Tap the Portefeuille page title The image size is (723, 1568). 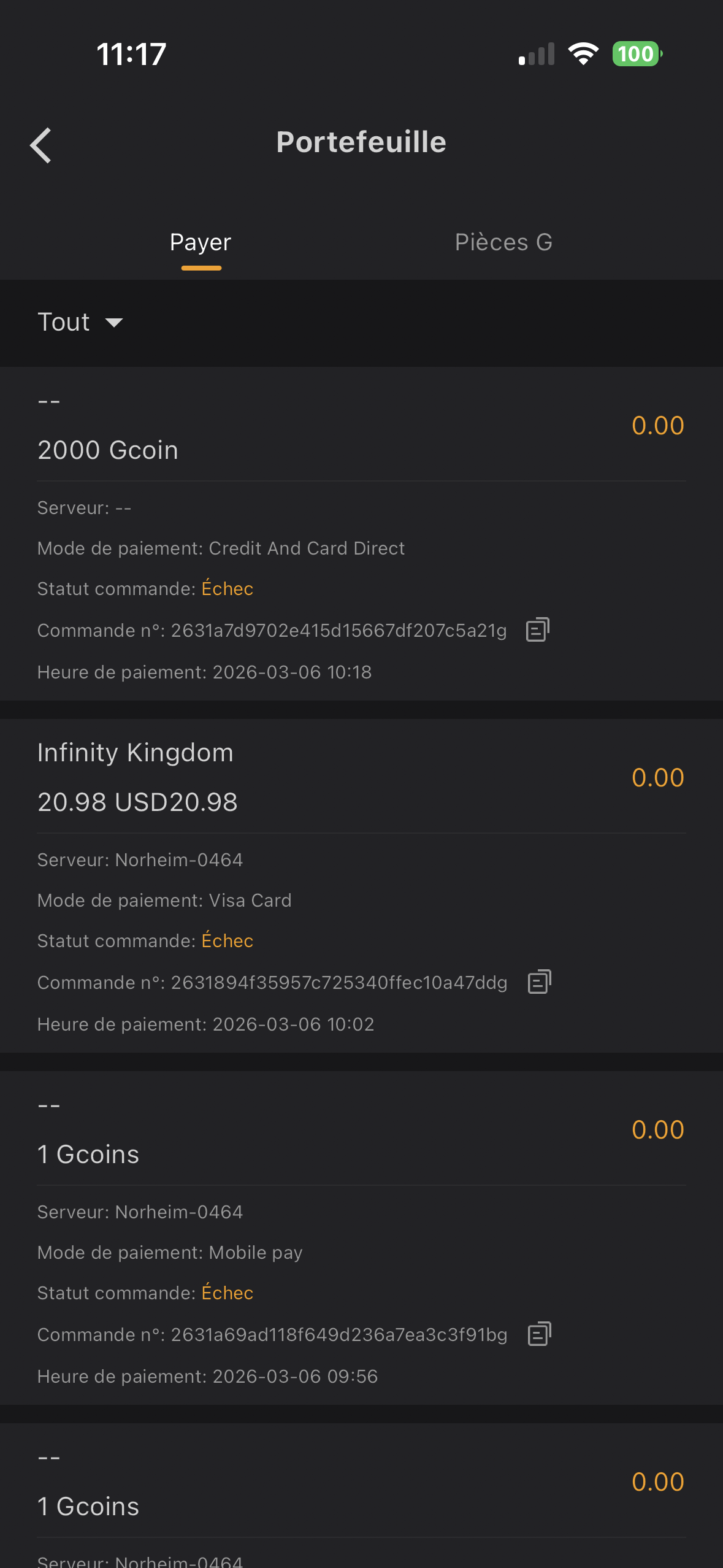click(x=361, y=142)
